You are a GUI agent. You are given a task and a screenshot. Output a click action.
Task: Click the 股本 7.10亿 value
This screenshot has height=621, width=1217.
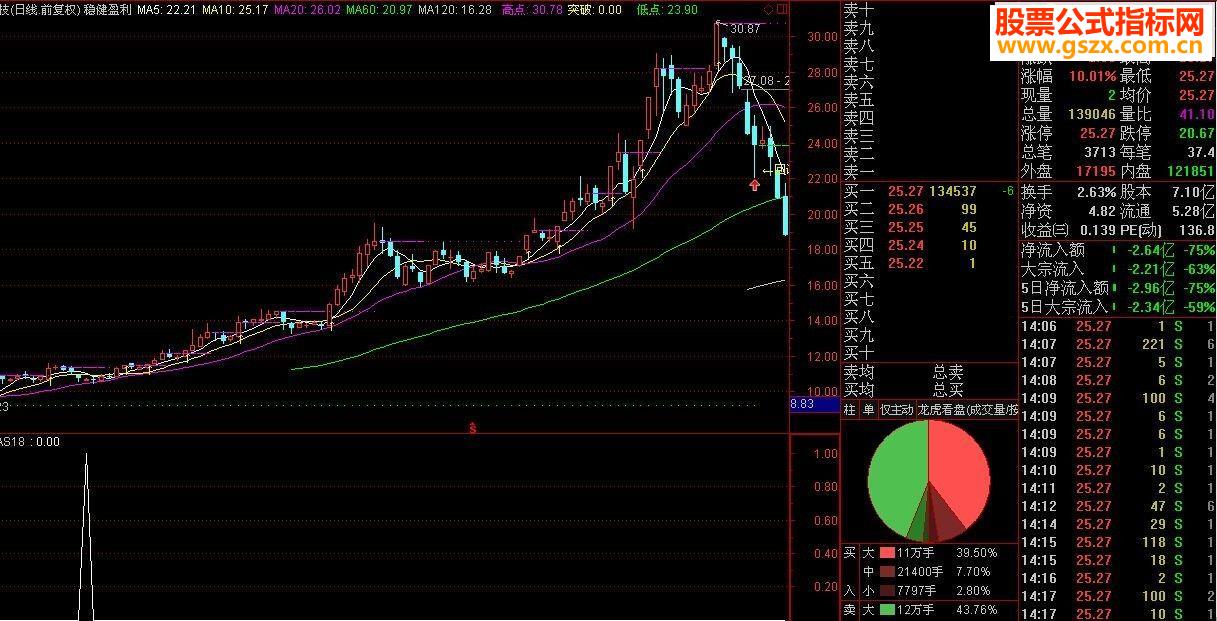tap(1193, 192)
